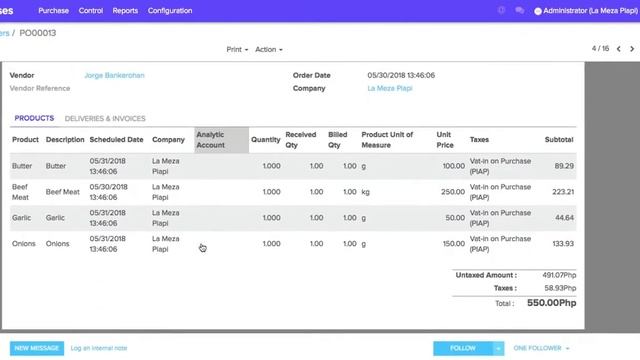Screen dimensions: 640x360
Task: Open the debug icon in top bar
Action: coord(501,11)
